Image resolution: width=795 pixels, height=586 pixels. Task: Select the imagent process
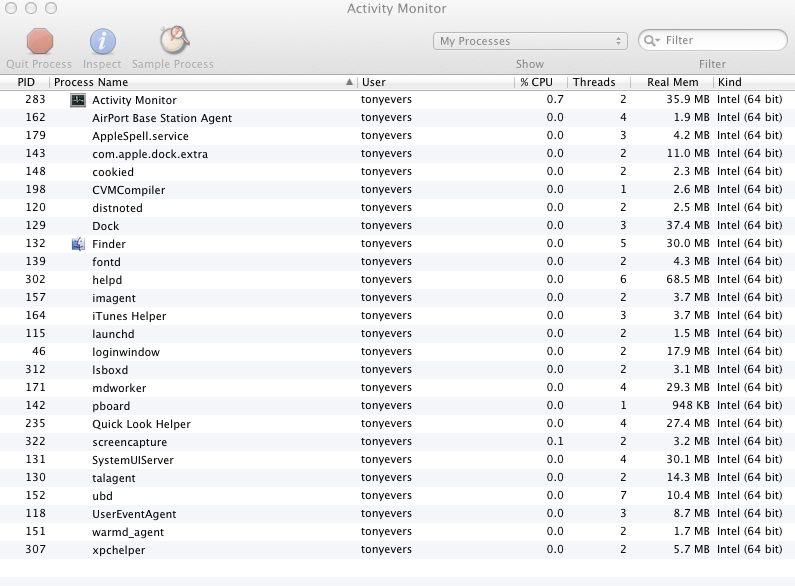(x=398, y=298)
